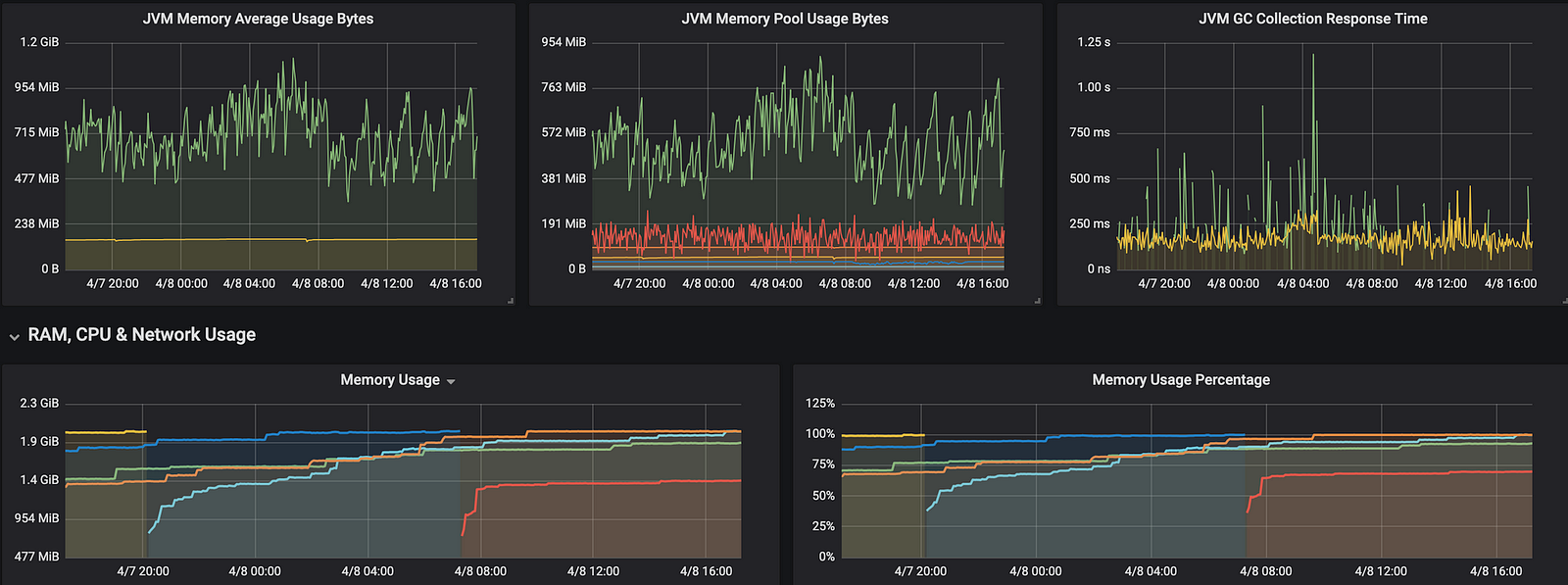The image size is (1568, 585).
Task: Collapse the RAM, CPU & Network Usage row
Action: coord(14,336)
